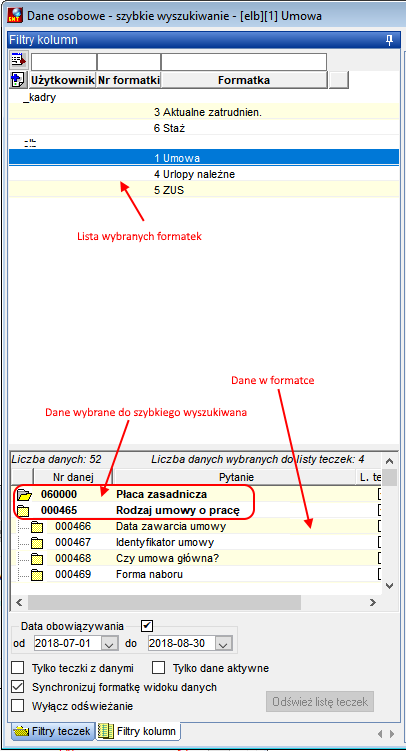Screen dimensions: 406x751
Task: Toggle L. teczek checkbox for Forma naboru
Action: pyautogui.click(x=380, y=574)
